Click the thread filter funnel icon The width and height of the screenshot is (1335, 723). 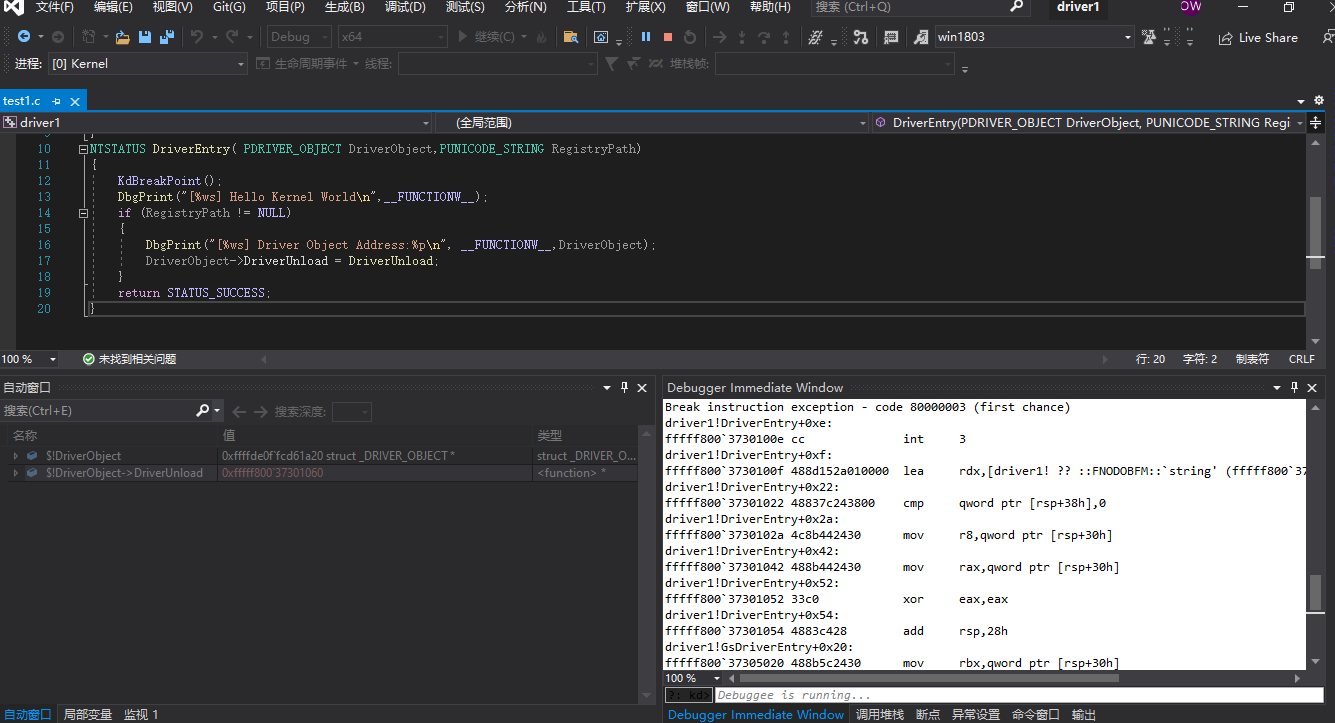click(612, 63)
